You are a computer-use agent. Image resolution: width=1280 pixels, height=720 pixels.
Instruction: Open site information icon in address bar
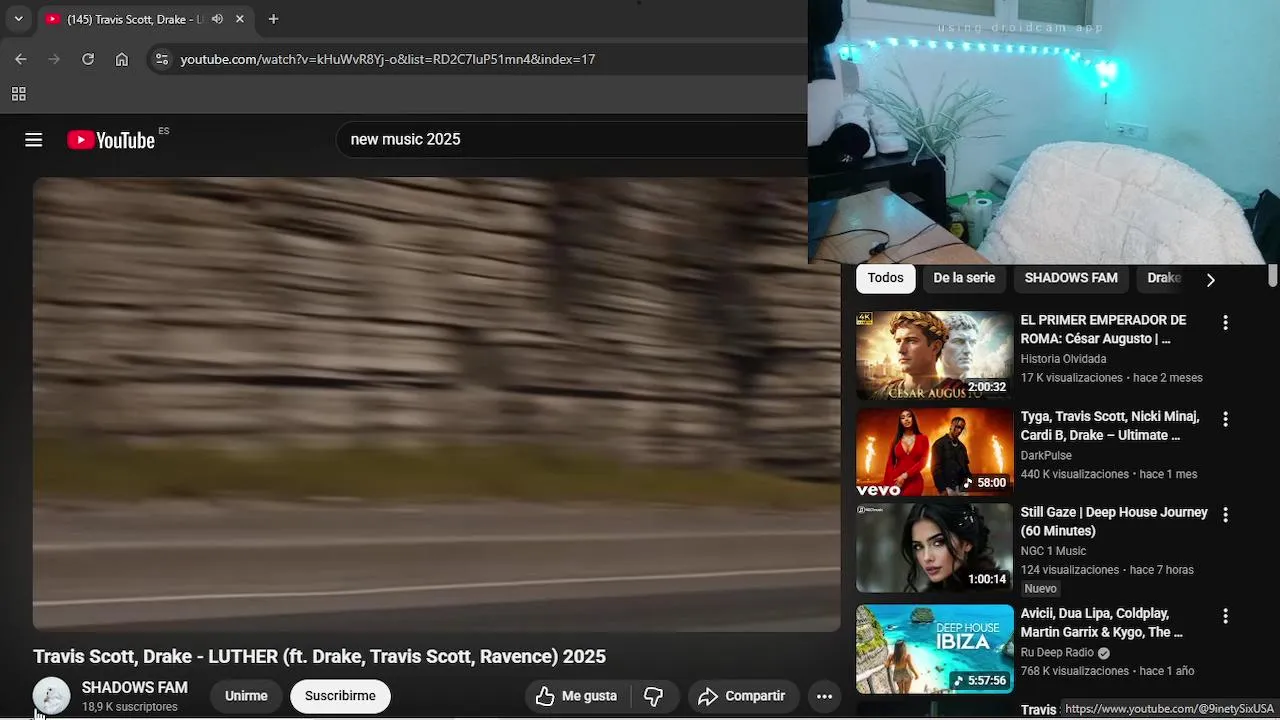pyautogui.click(x=162, y=59)
